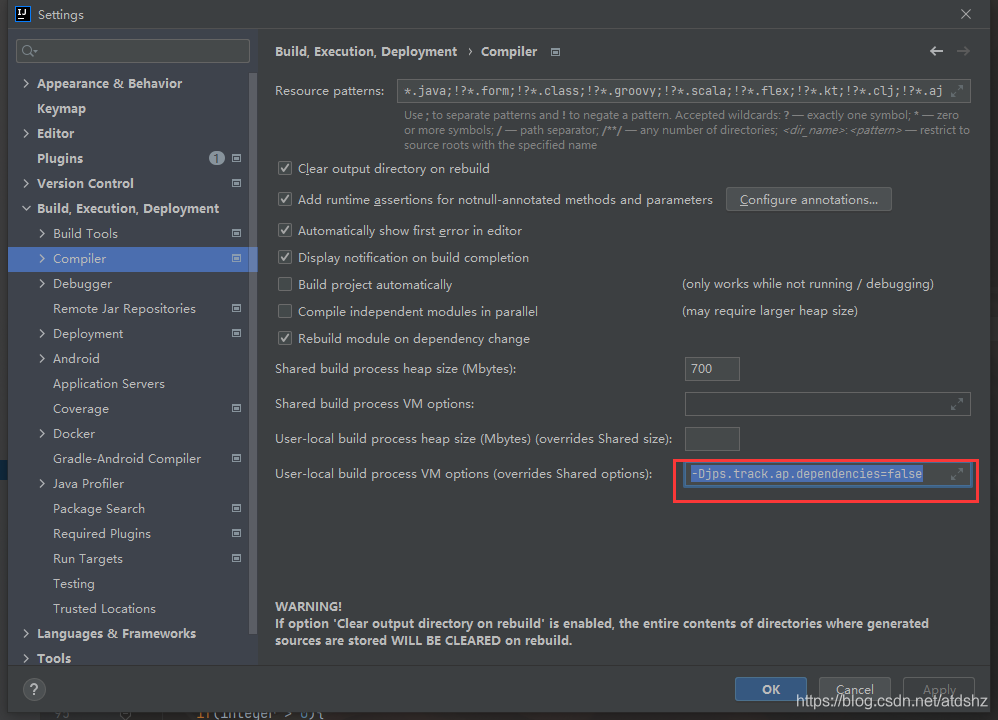Click project icon beside Package Search
The width and height of the screenshot is (998, 720).
click(x=236, y=509)
